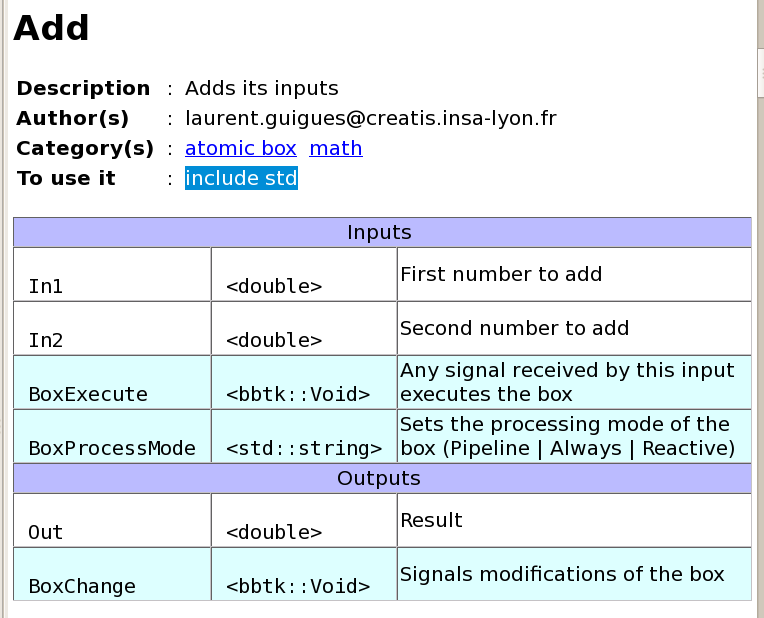764x618 pixels.
Task: Click the Signals modifications of the box text
Action: click(562, 574)
